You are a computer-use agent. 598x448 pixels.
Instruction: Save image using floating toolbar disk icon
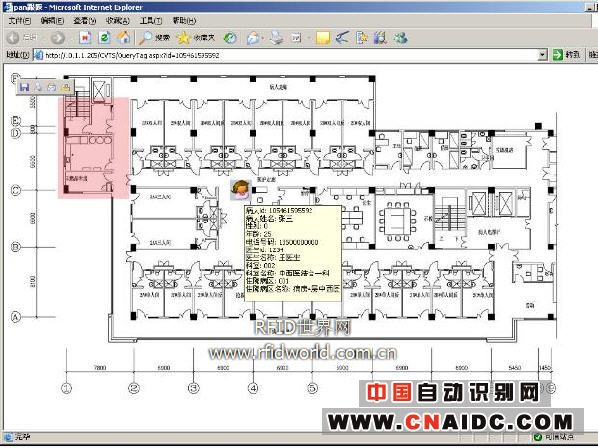click(24, 87)
